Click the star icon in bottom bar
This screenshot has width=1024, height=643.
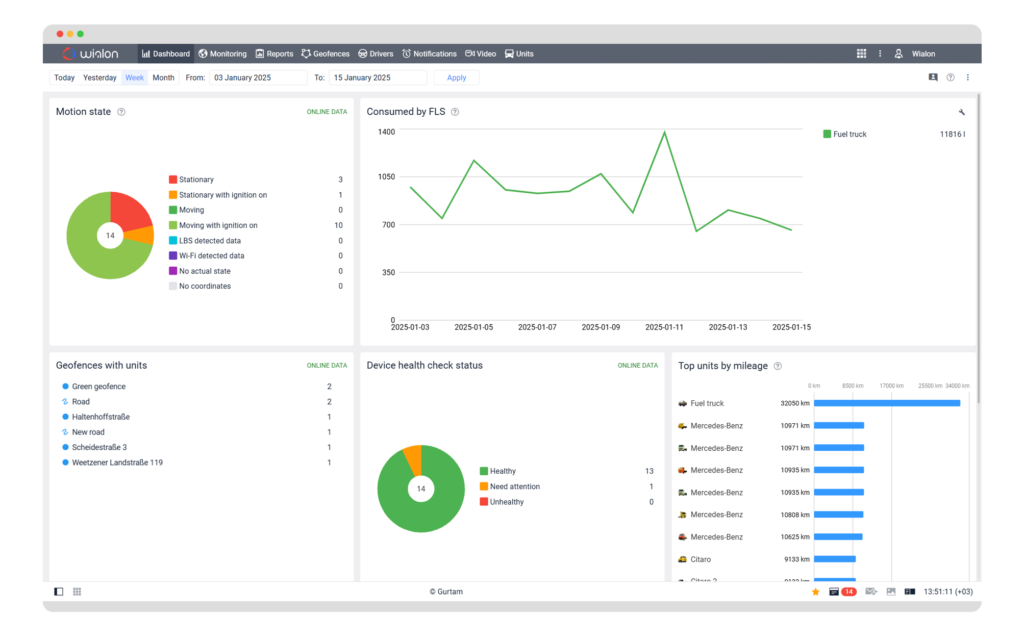pyautogui.click(x=815, y=592)
